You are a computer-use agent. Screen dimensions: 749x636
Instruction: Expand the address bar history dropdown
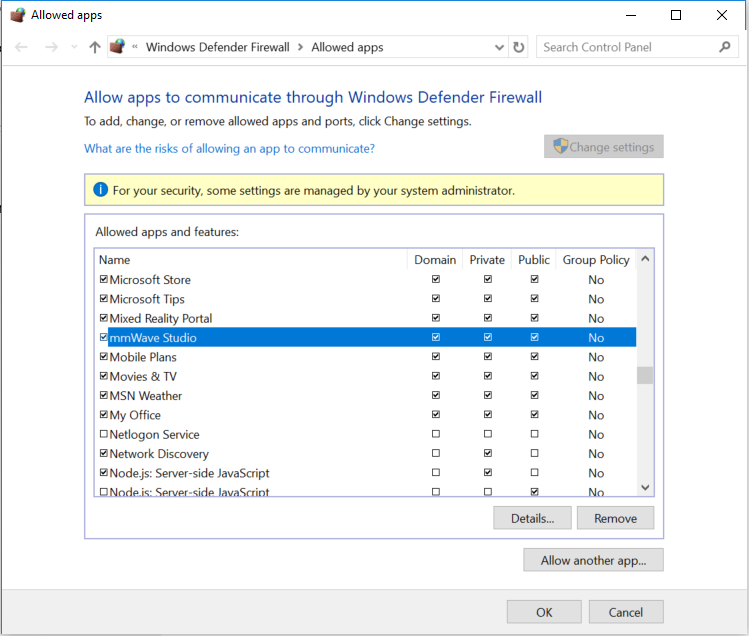click(499, 47)
